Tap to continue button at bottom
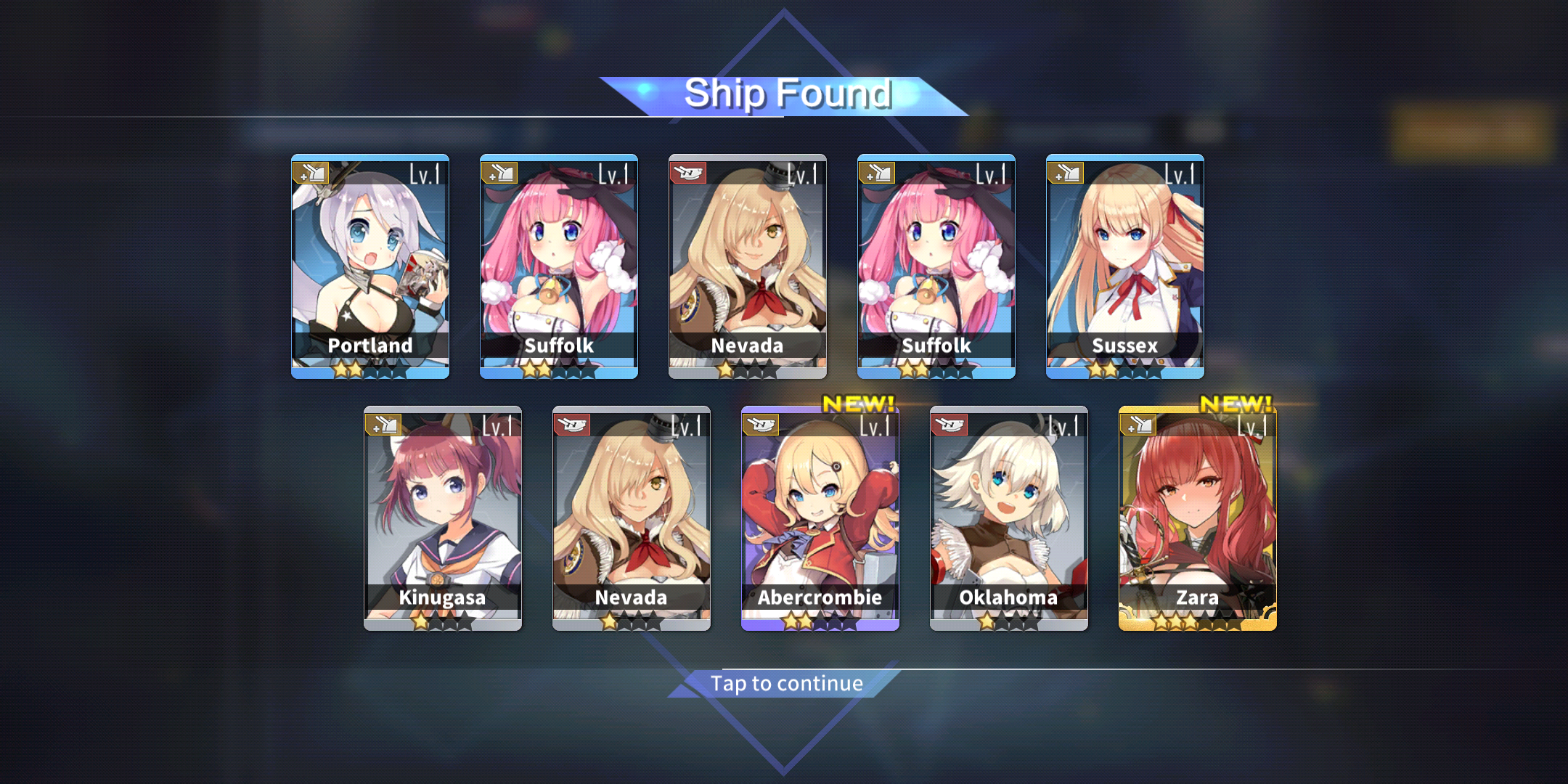Image resolution: width=1568 pixels, height=784 pixels. [787, 683]
